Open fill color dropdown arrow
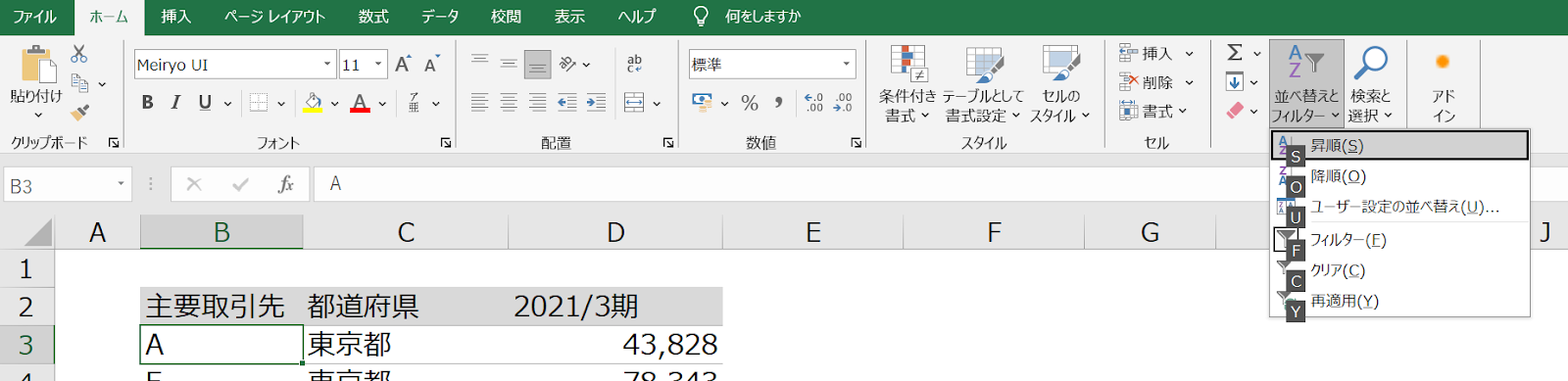1568x381 pixels. 334,104
